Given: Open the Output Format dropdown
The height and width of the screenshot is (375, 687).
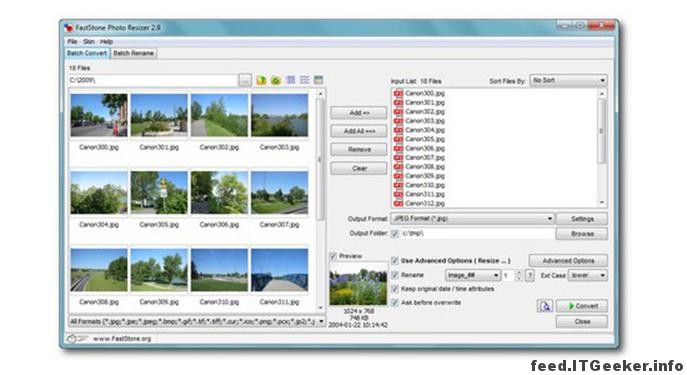Looking at the screenshot, I should click(472, 218).
